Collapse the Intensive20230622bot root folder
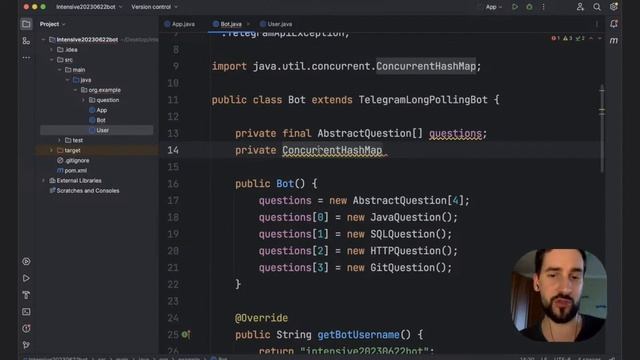640x360 pixels. (43, 40)
